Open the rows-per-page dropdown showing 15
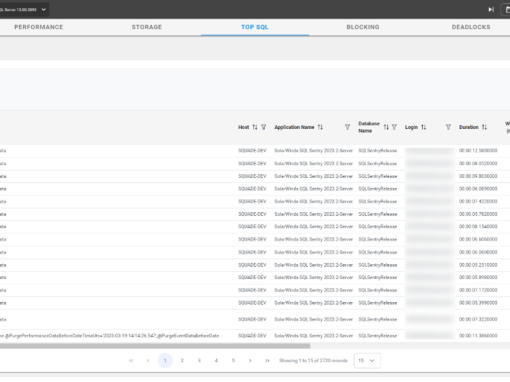 367,360
